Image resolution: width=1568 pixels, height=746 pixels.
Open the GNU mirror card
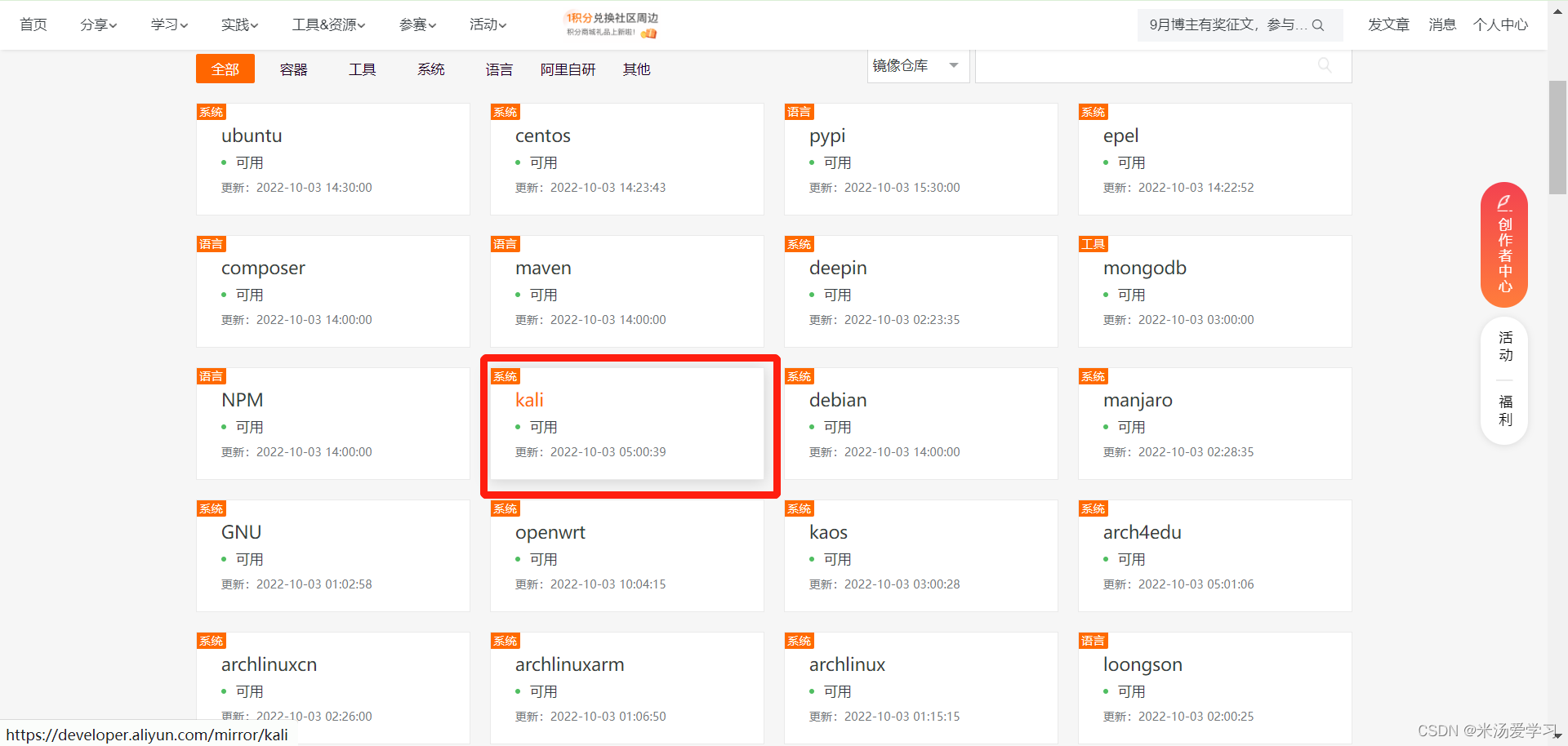coord(333,556)
